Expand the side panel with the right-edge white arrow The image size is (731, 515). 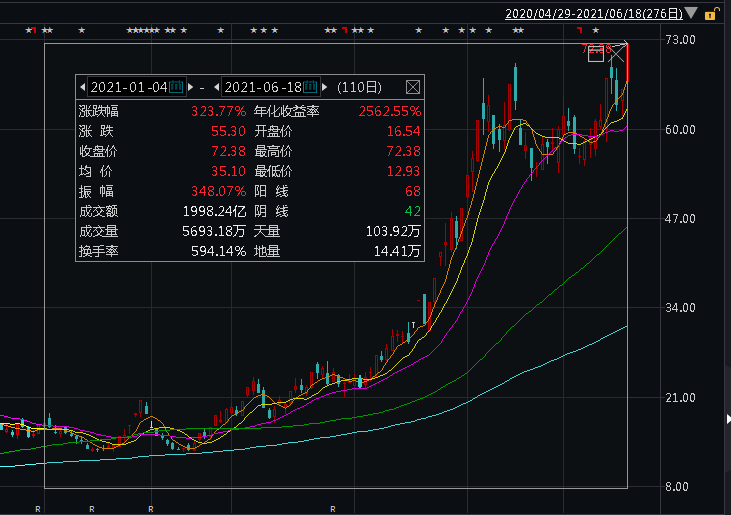tap(728, 419)
